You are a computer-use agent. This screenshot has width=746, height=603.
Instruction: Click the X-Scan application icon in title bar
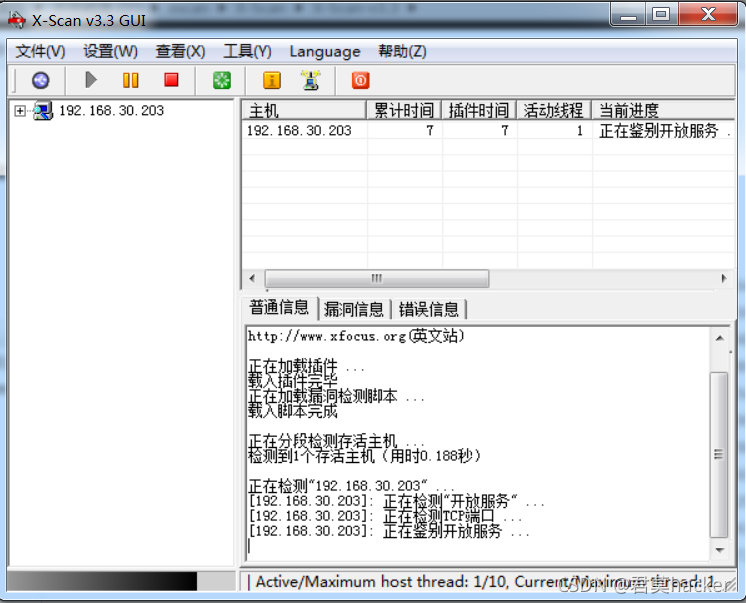pyautogui.click(x=17, y=20)
